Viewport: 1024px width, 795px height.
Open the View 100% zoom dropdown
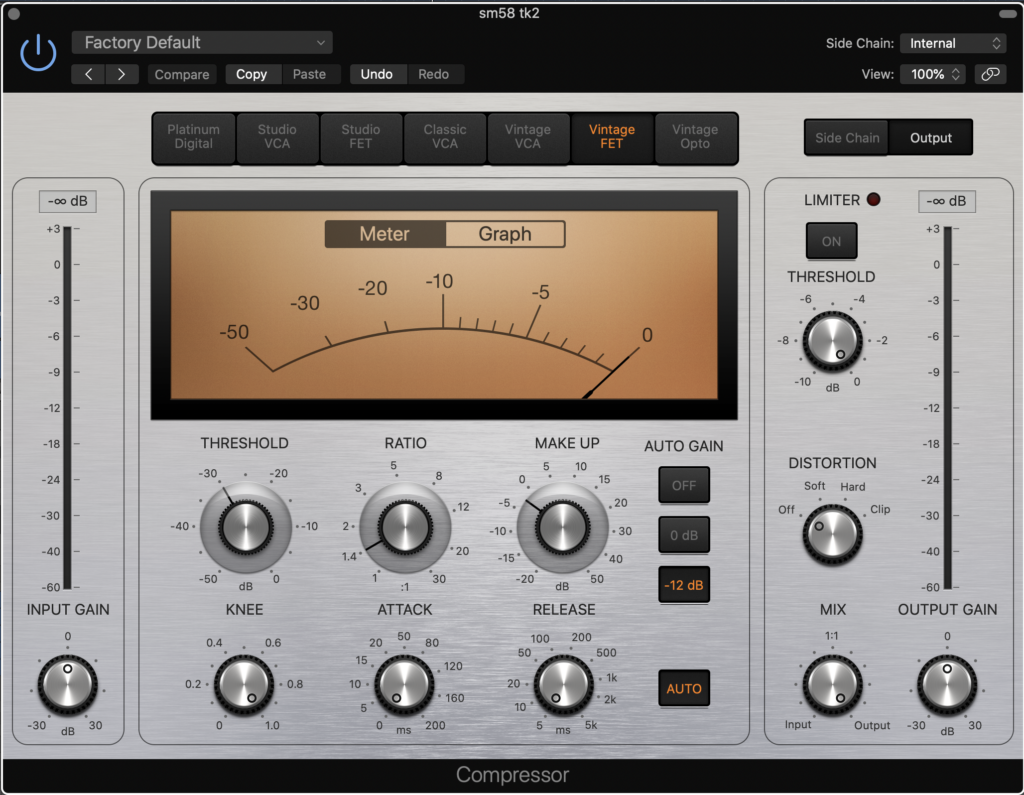932,74
